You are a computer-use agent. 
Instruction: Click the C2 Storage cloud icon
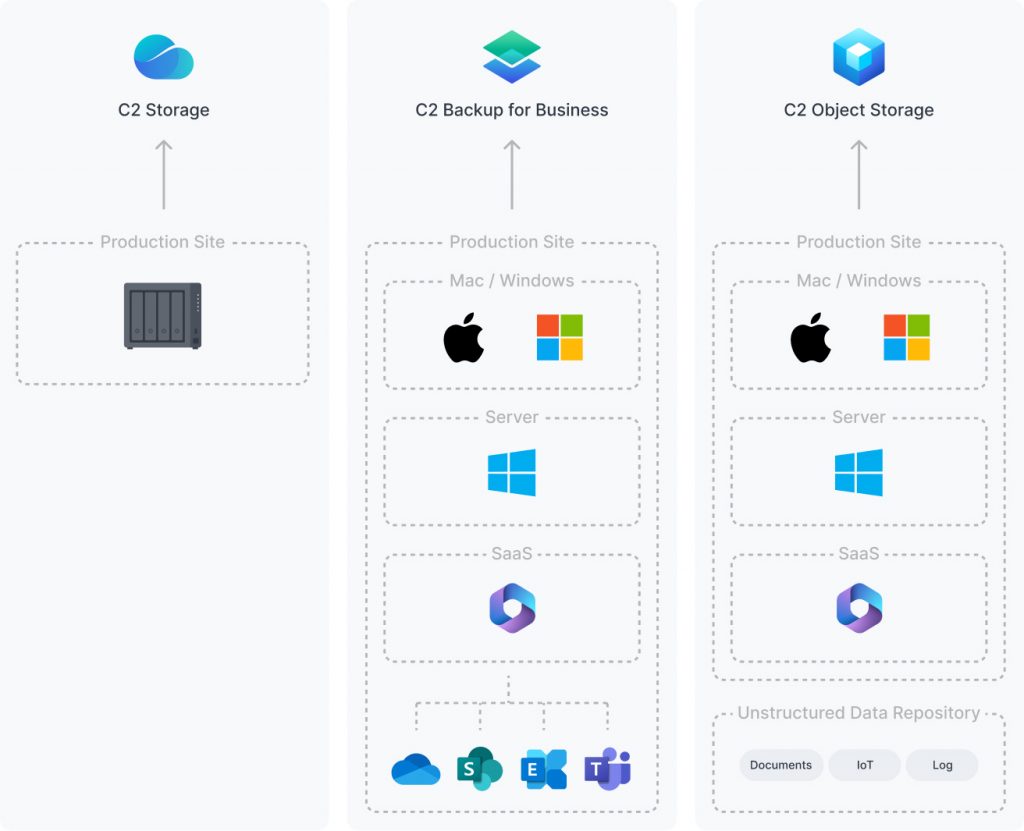coord(163,57)
